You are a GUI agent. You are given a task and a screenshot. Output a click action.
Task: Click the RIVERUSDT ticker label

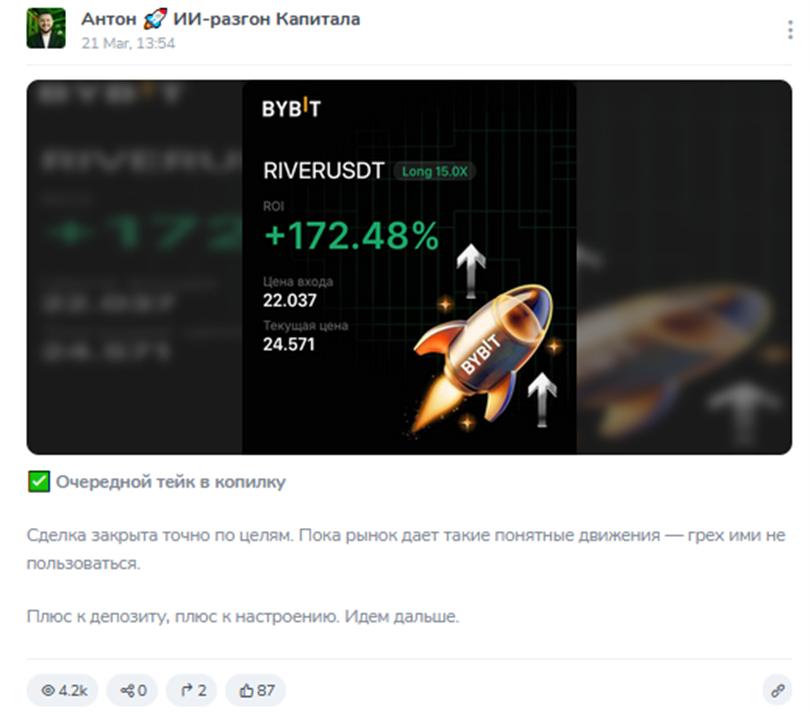(x=324, y=171)
